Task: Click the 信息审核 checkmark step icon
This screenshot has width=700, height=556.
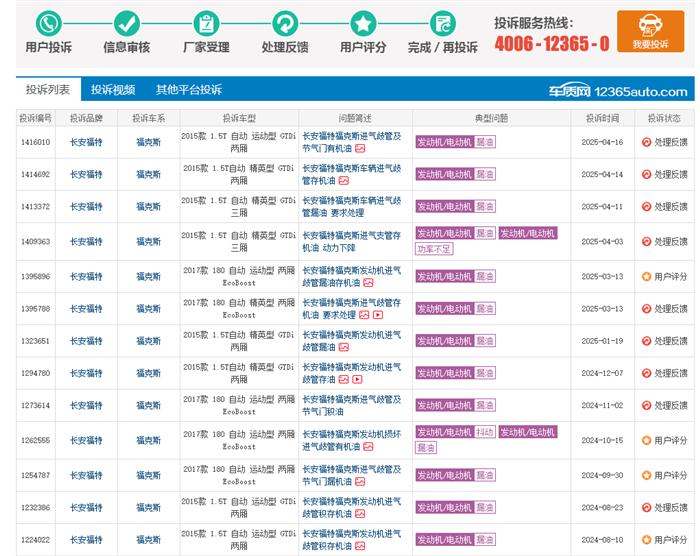Action: tap(127, 24)
